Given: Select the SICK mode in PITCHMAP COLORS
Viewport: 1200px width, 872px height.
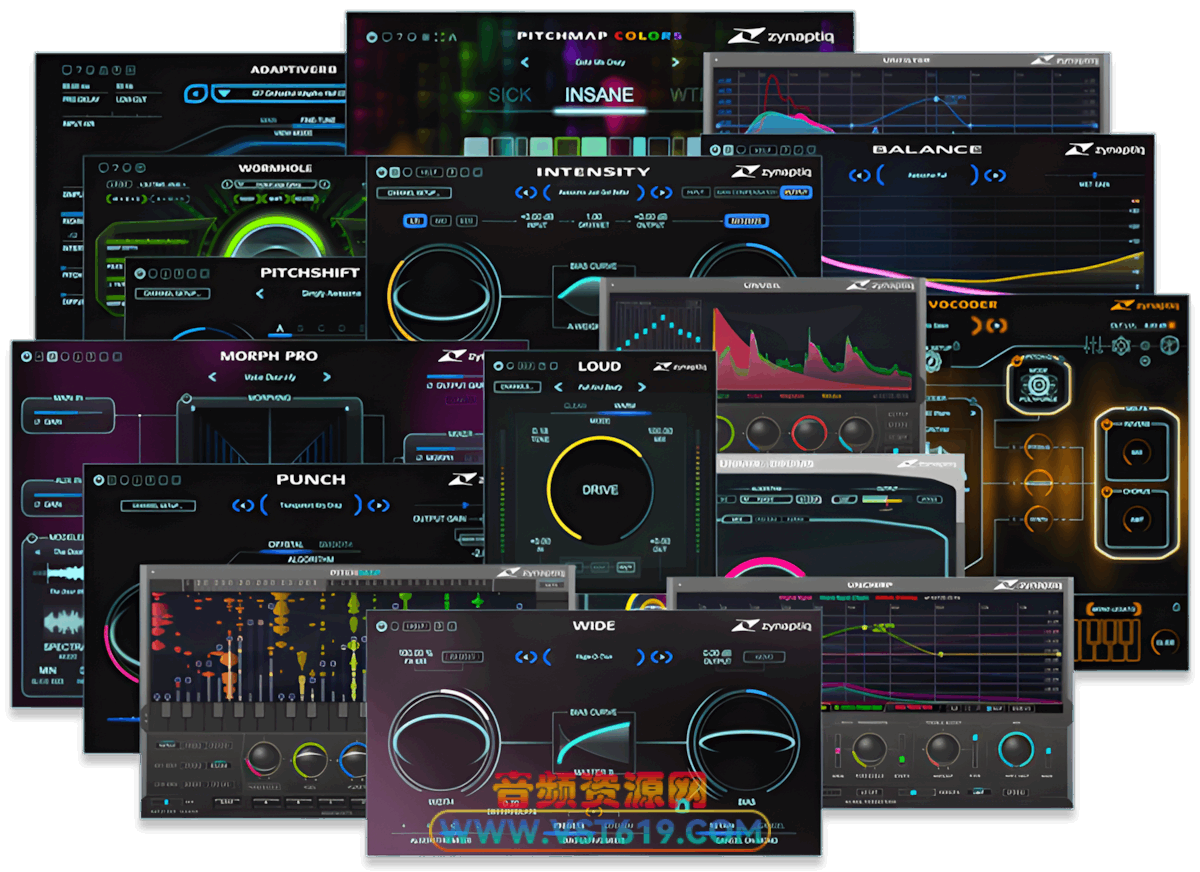Looking at the screenshot, I should tap(510, 96).
